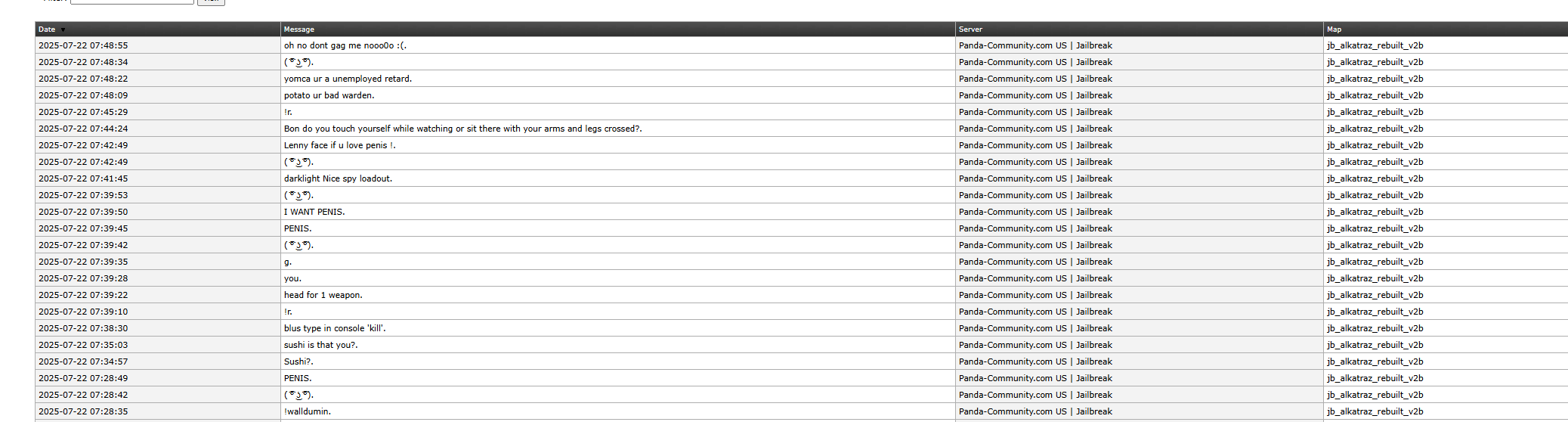Image resolution: width=1568 pixels, height=422 pixels.
Task: Select the 'oh no dont gag me' message
Action: pos(345,45)
